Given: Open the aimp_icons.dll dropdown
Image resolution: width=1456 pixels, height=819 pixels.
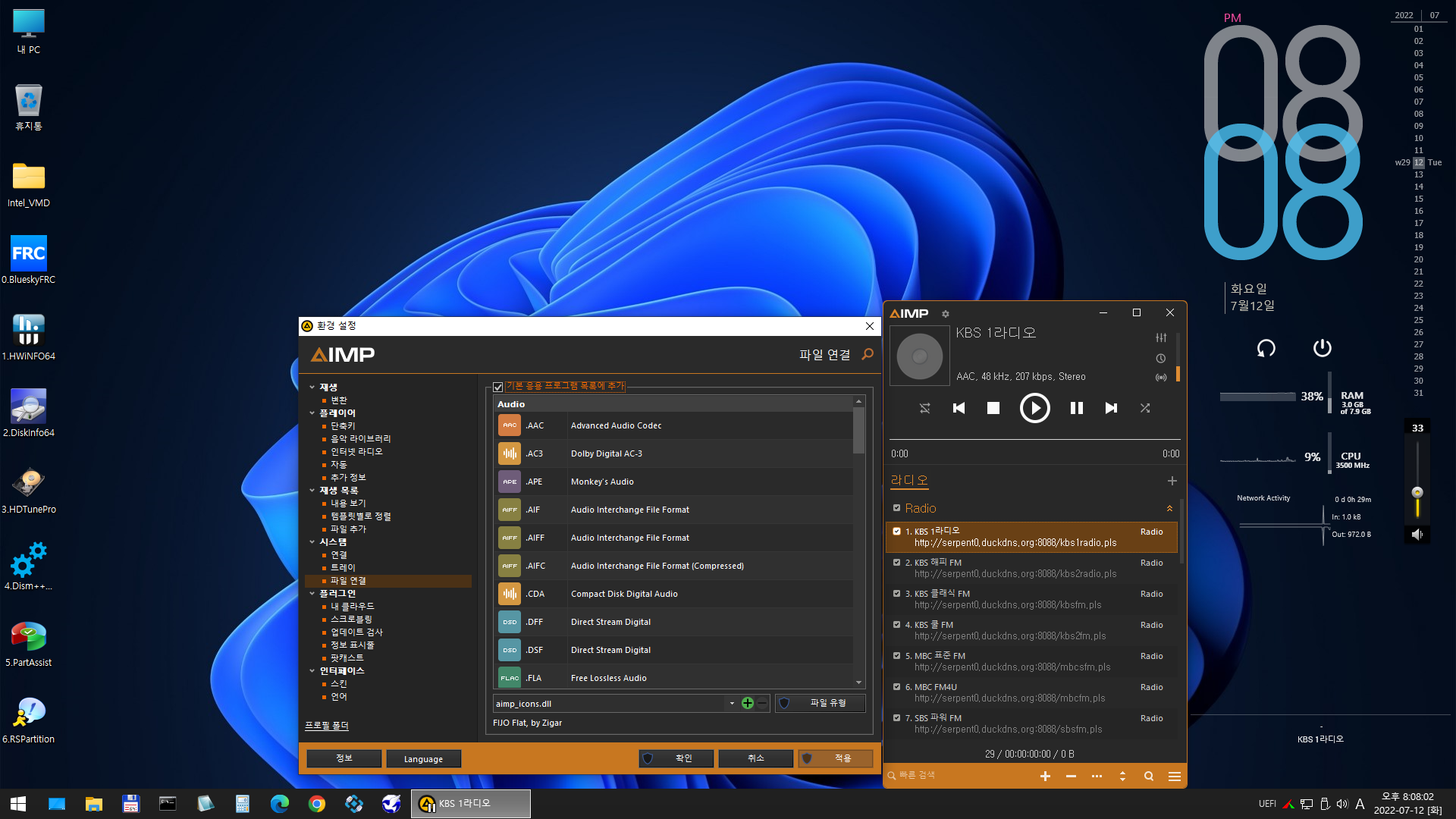Looking at the screenshot, I should tap(732, 704).
